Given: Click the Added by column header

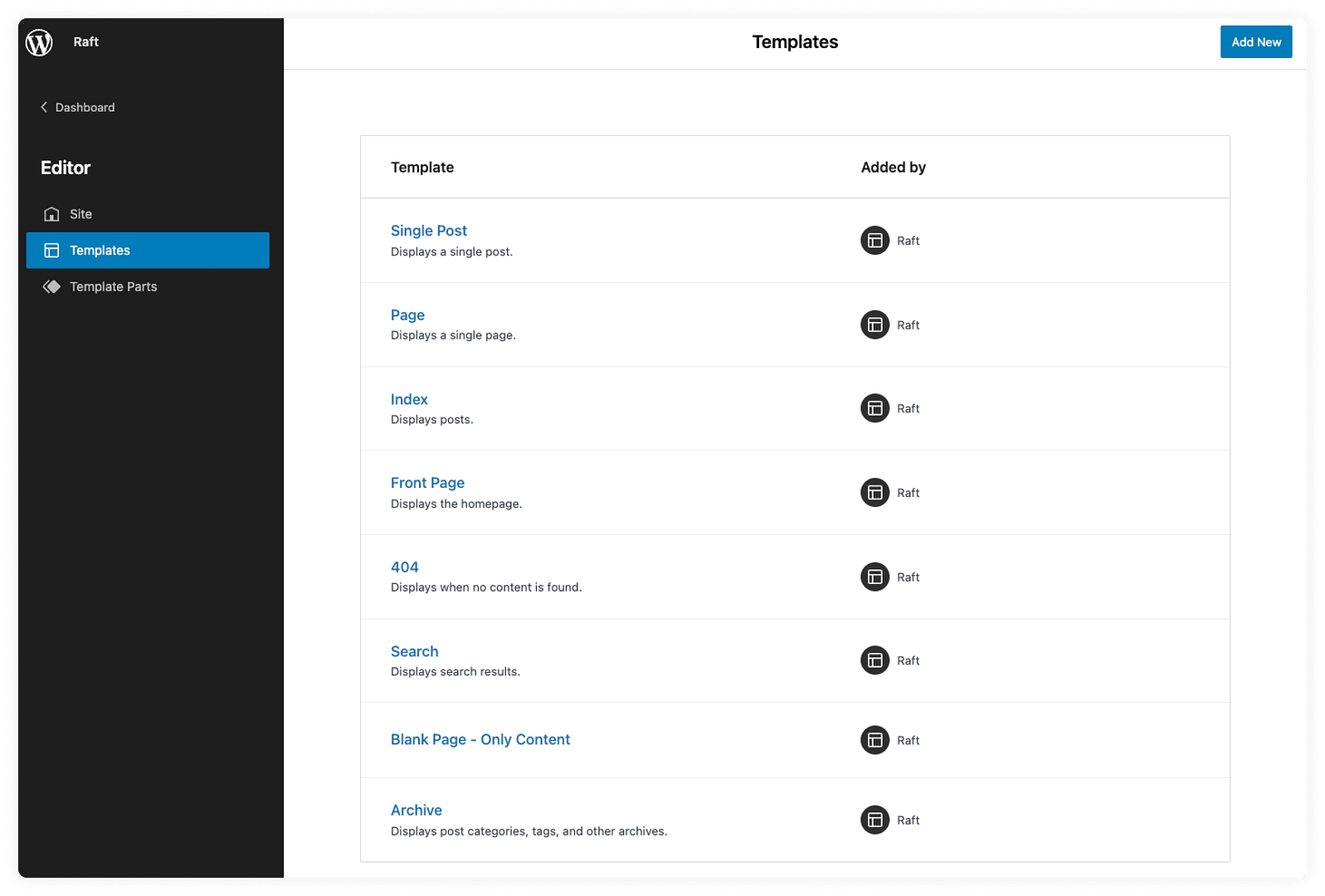Looking at the screenshot, I should 893,168.
